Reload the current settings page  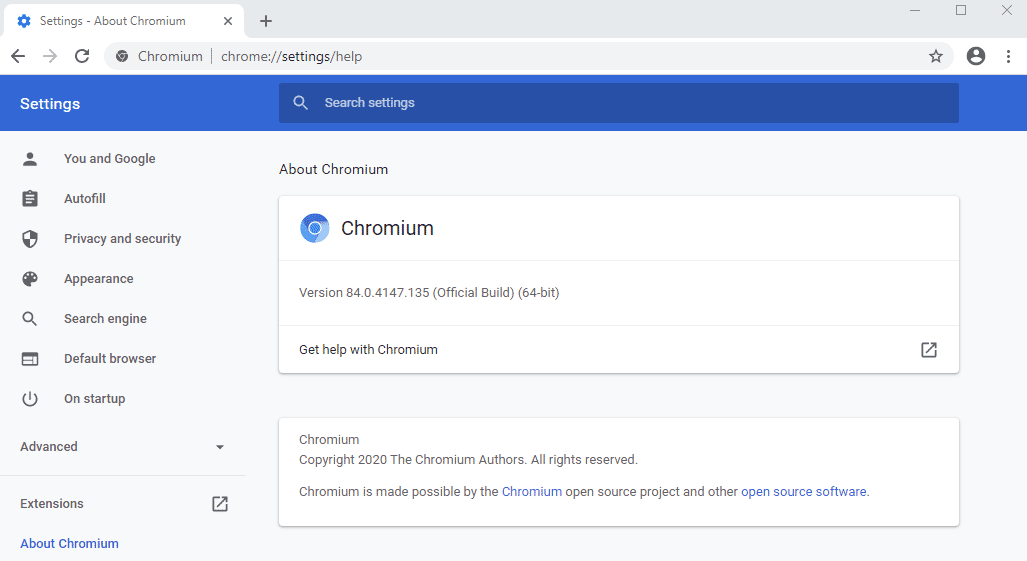point(82,57)
